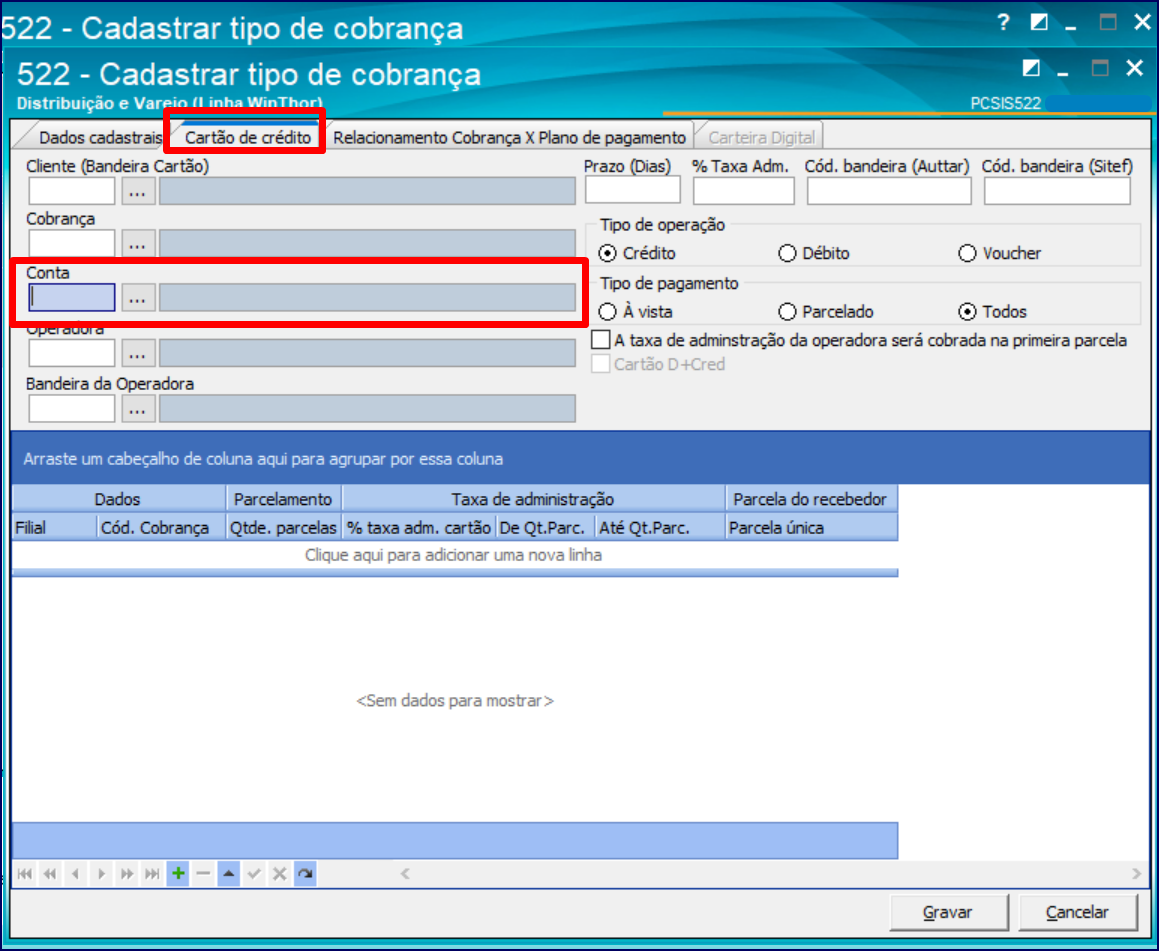Click the edit record up-arrow icon
1159x951 pixels.
pos(229,874)
